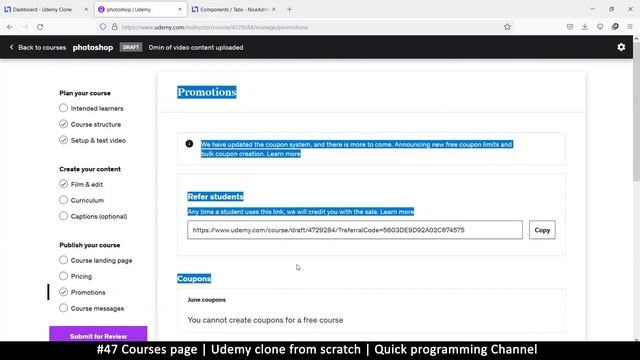Image resolution: width=640 pixels, height=360 pixels.
Task: Select Pricing step
Action: [76, 276]
